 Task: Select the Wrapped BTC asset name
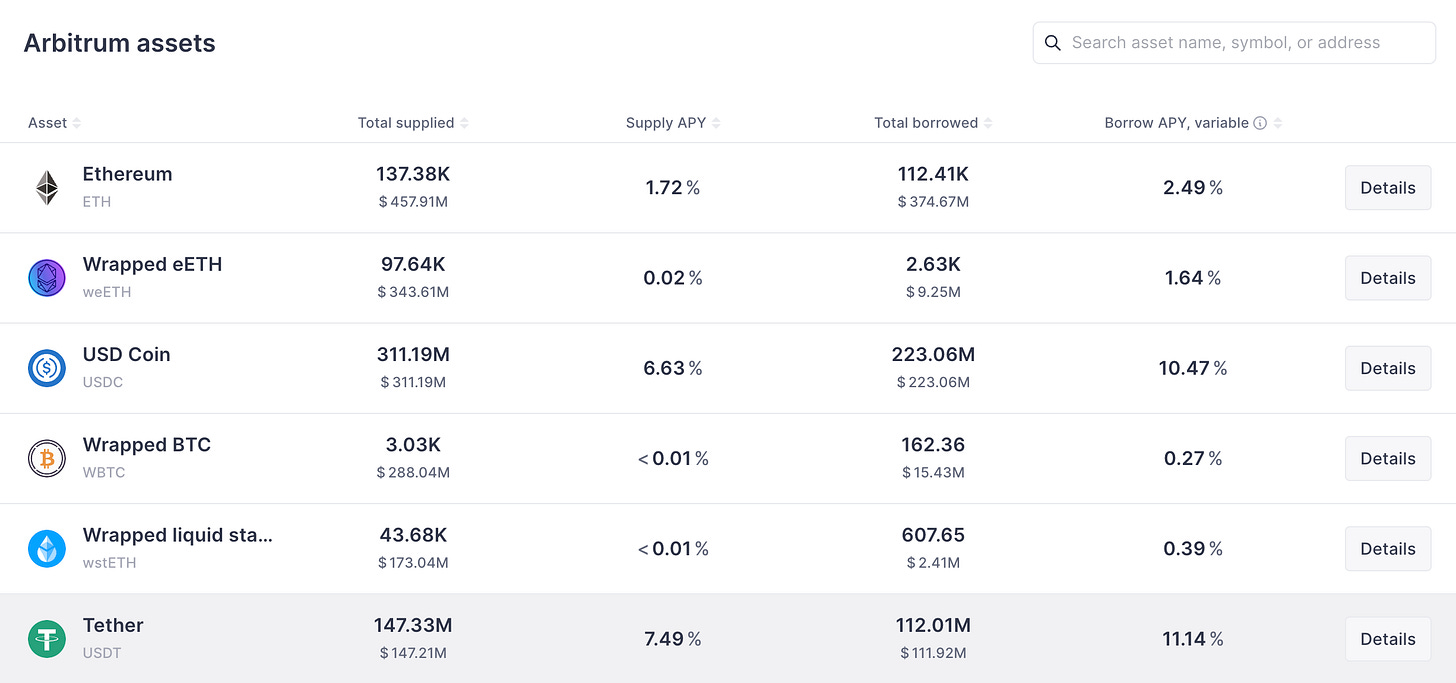146,444
